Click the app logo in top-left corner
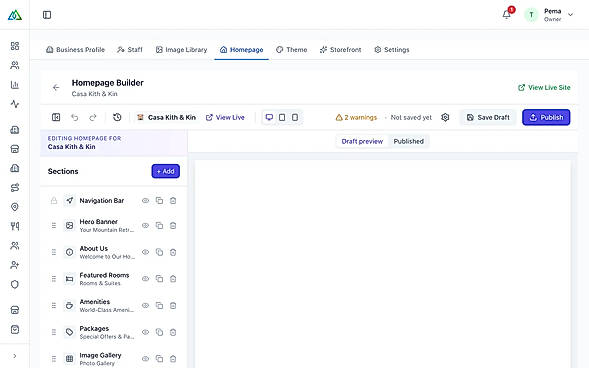Image resolution: width=589 pixels, height=368 pixels. [15, 15]
